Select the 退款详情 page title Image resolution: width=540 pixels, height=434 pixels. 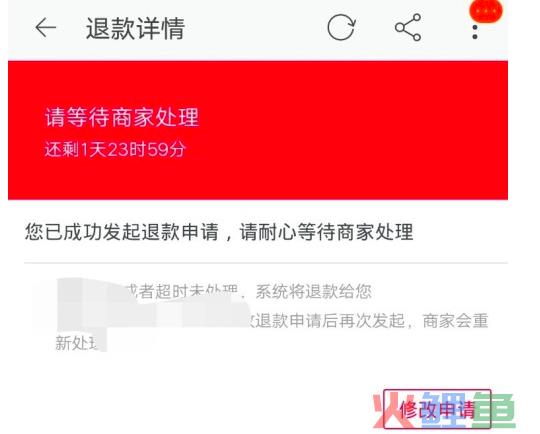[x=135, y=28]
